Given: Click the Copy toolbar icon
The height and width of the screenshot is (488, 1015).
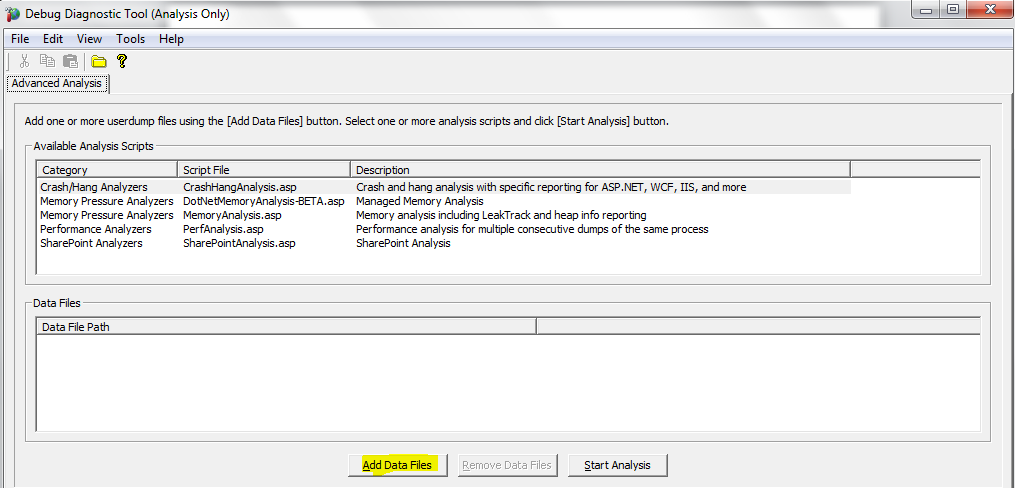Looking at the screenshot, I should [47, 61].
